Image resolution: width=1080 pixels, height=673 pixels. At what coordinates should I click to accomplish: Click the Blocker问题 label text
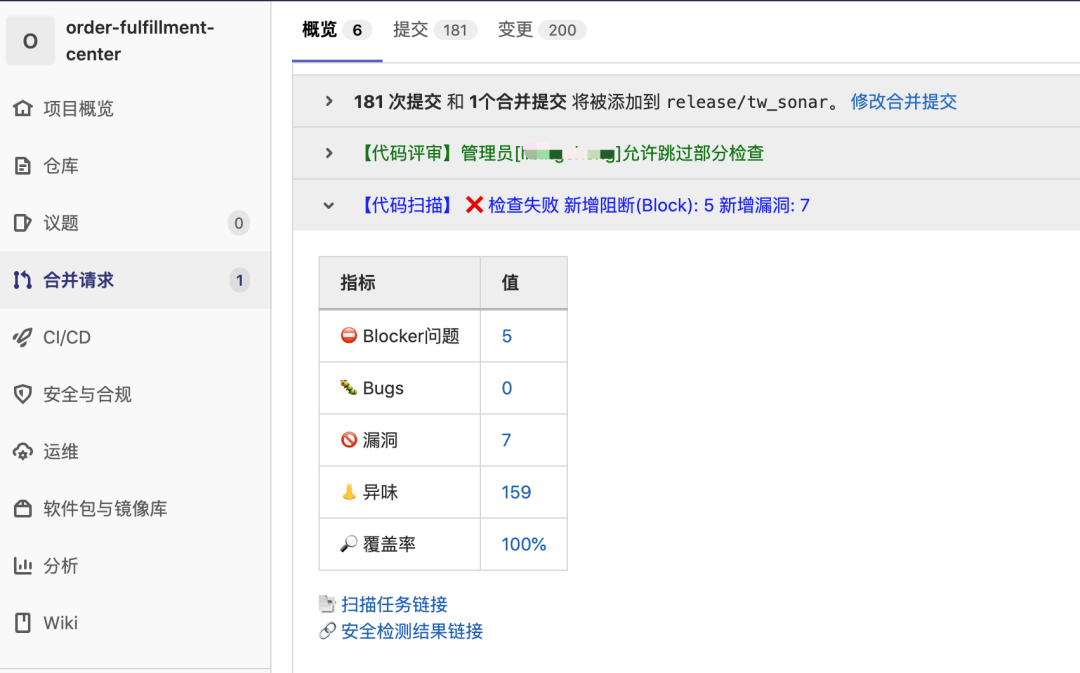411,336
